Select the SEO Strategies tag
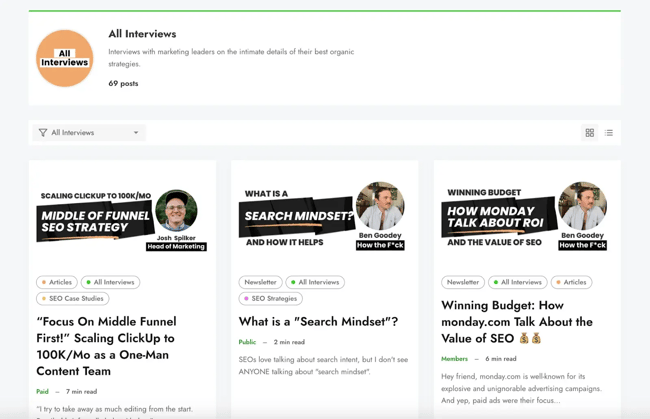 click(271, 298)
